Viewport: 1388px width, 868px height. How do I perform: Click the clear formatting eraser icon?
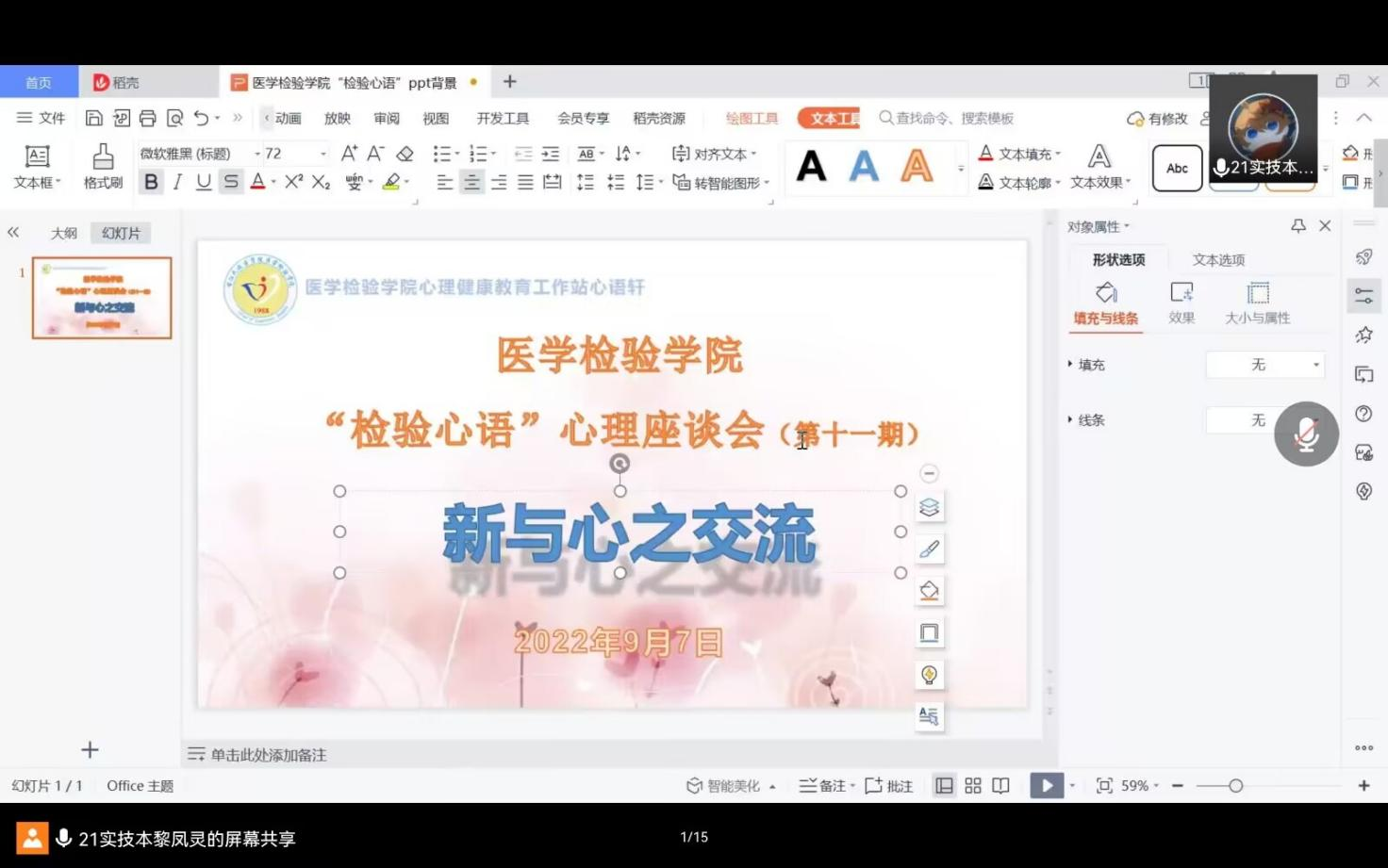click(x=405, y=154)
